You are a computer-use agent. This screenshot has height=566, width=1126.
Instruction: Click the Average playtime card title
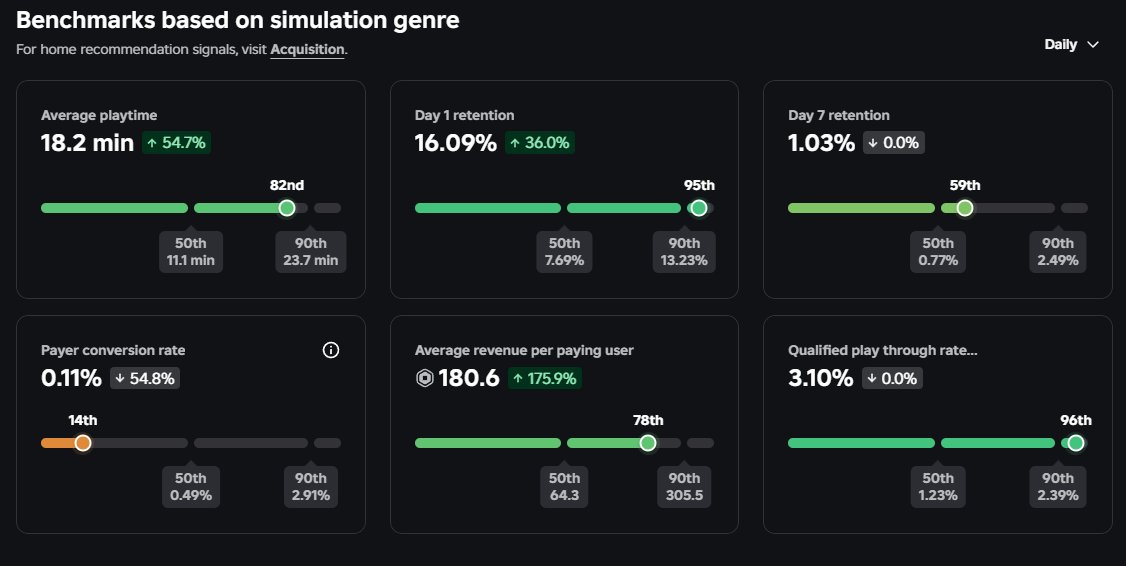99,115
